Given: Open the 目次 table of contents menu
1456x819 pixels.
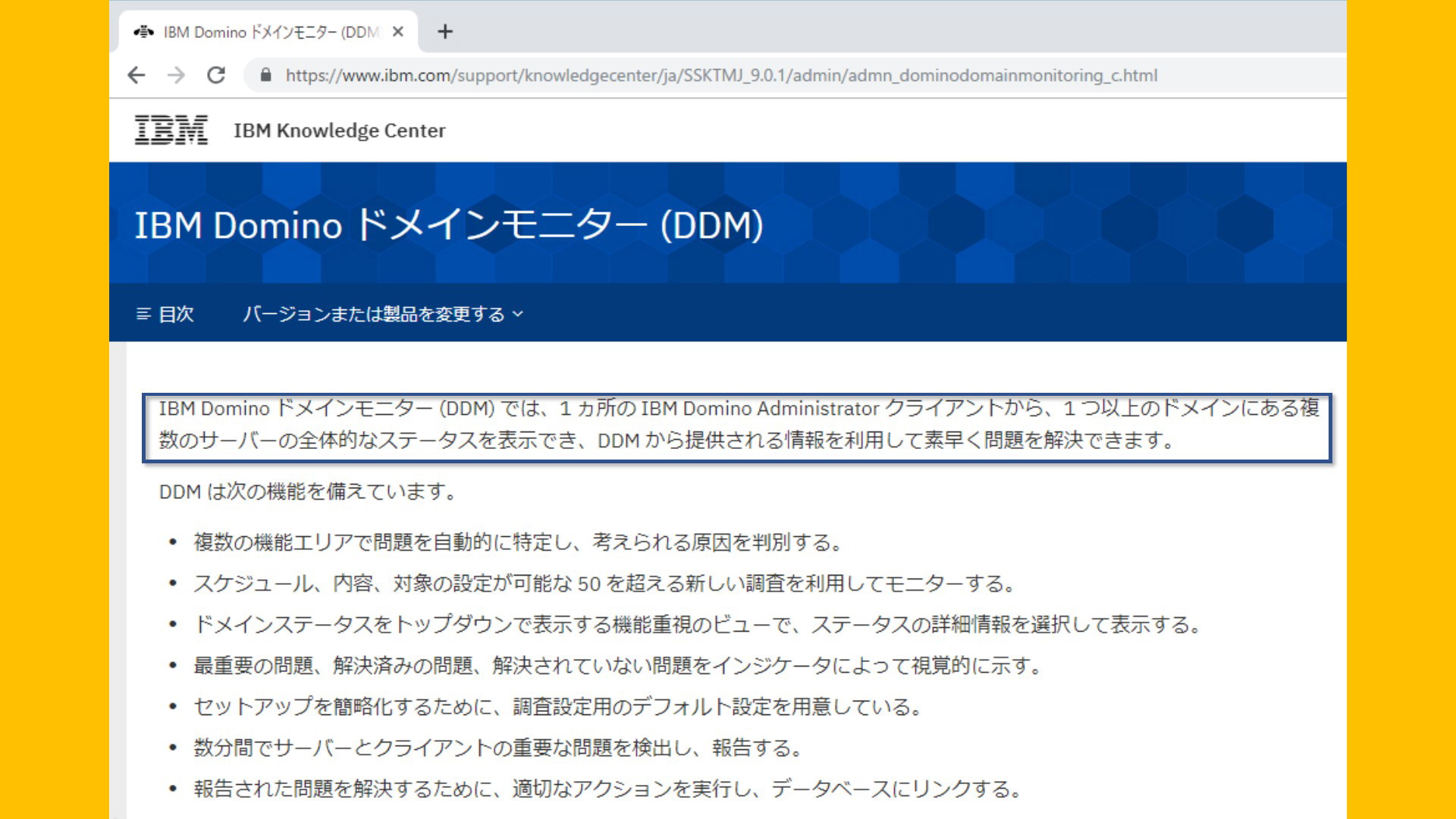Looking at the screenshot, I should [165, 314].
